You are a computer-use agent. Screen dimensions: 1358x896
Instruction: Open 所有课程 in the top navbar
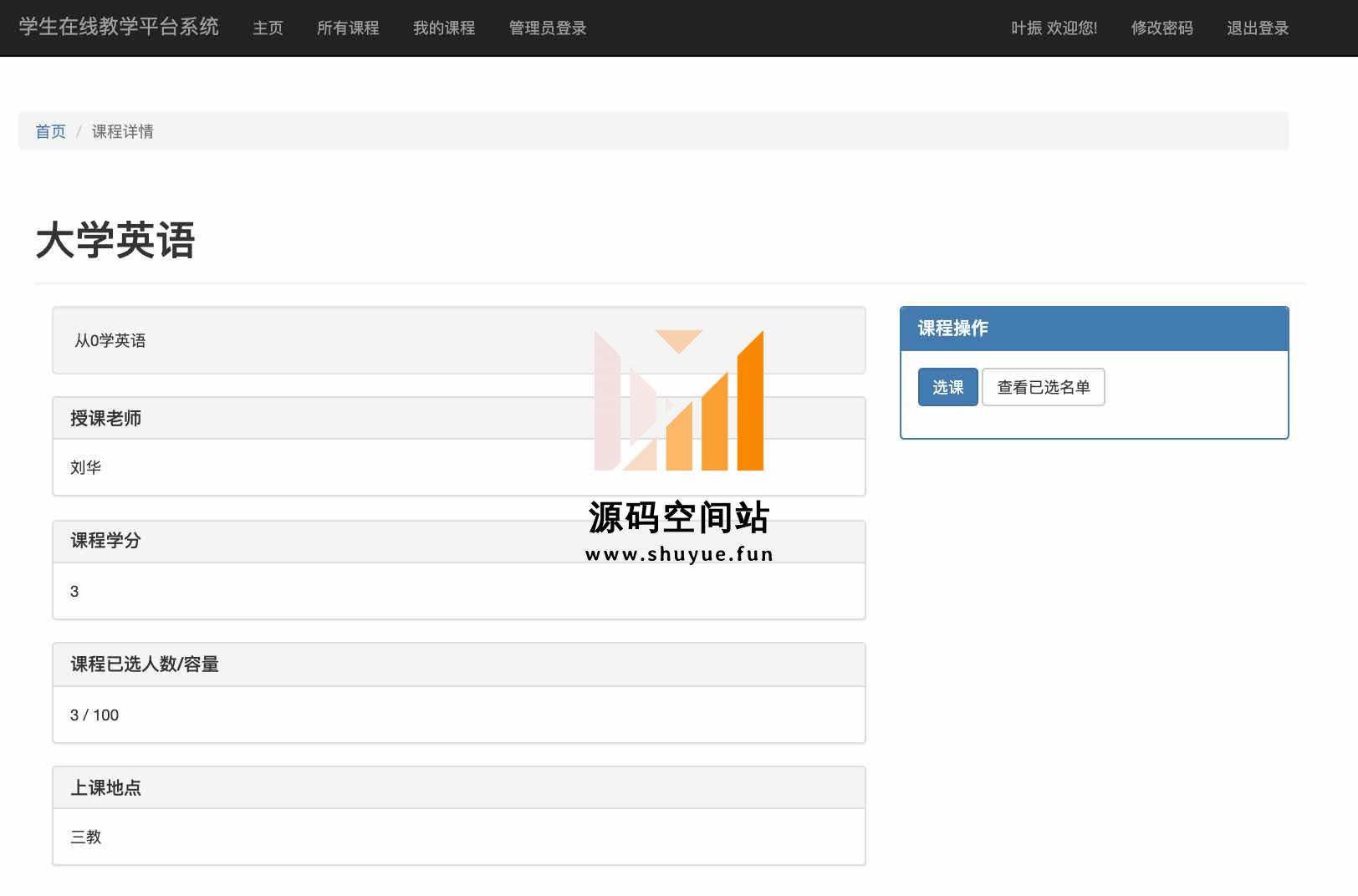click(x=348, y=28)
